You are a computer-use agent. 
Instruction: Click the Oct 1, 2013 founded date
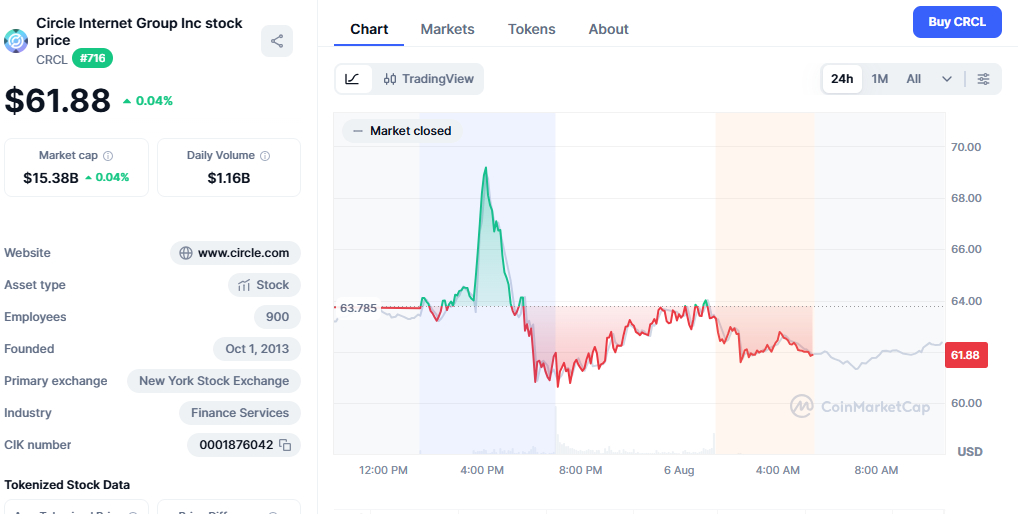pos(257,349)
